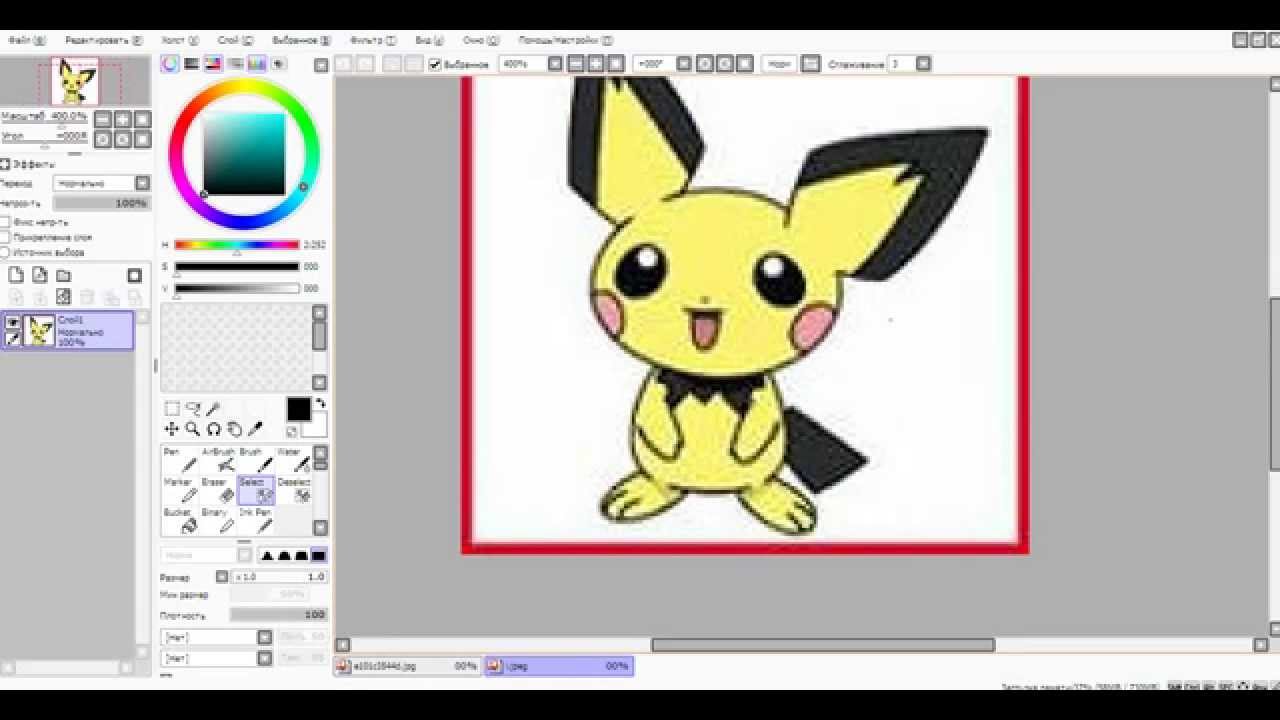Enable the clipping group checkbox
This screenshot has height=720, width=1280.
point(5,237)
